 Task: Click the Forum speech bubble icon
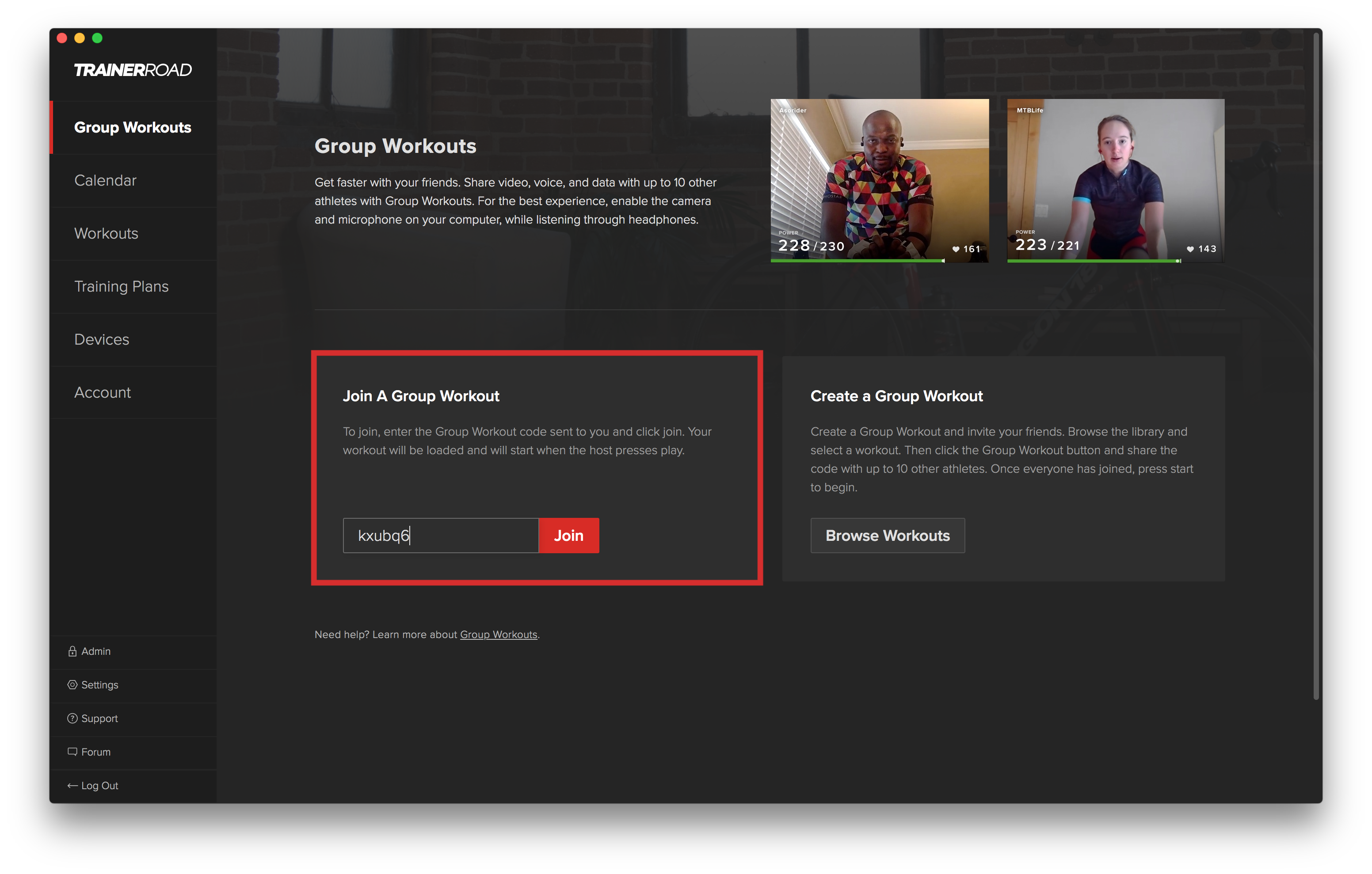(x=72, y=752)
